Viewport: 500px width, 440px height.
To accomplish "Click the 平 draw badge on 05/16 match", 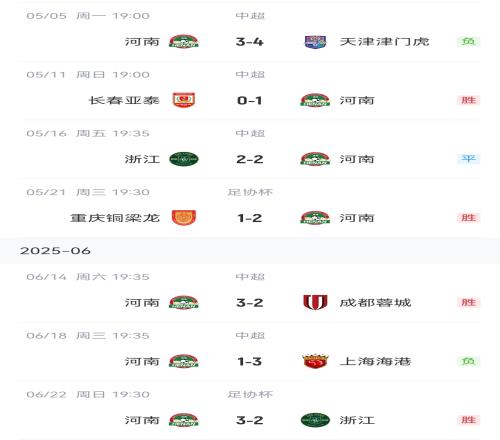I will [468, 159].
